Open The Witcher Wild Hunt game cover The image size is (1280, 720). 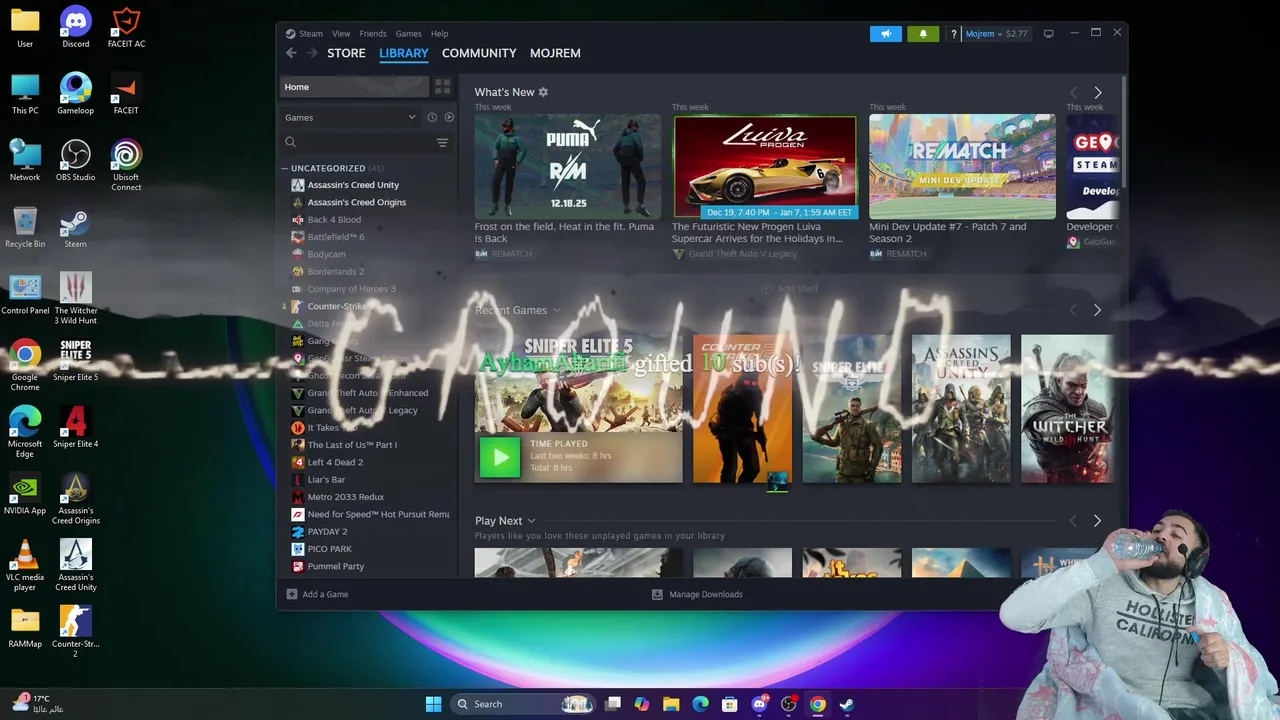pyautogui.click(x=1067, y=409)
